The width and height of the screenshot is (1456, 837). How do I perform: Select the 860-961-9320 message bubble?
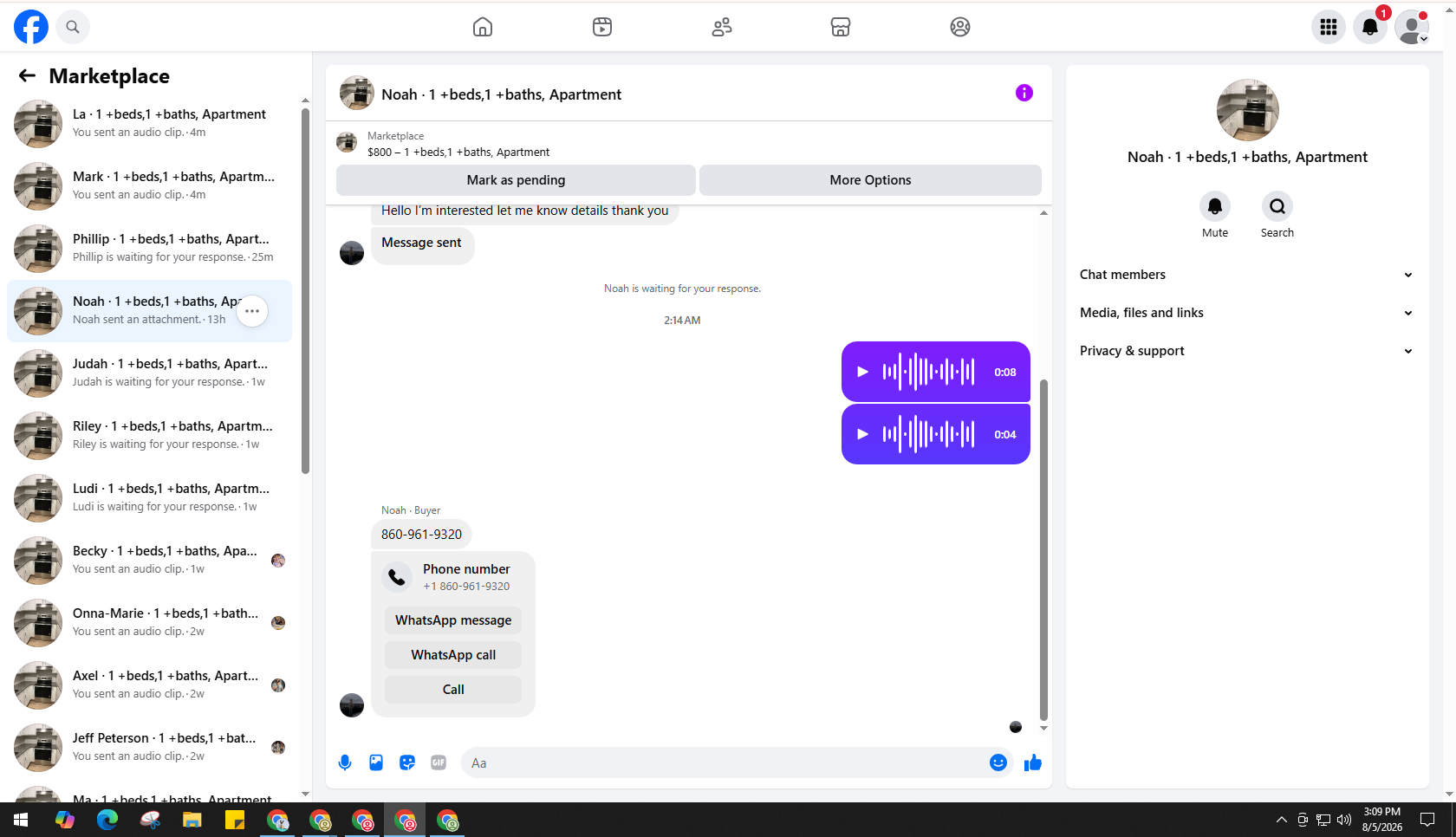pos(421,535)
